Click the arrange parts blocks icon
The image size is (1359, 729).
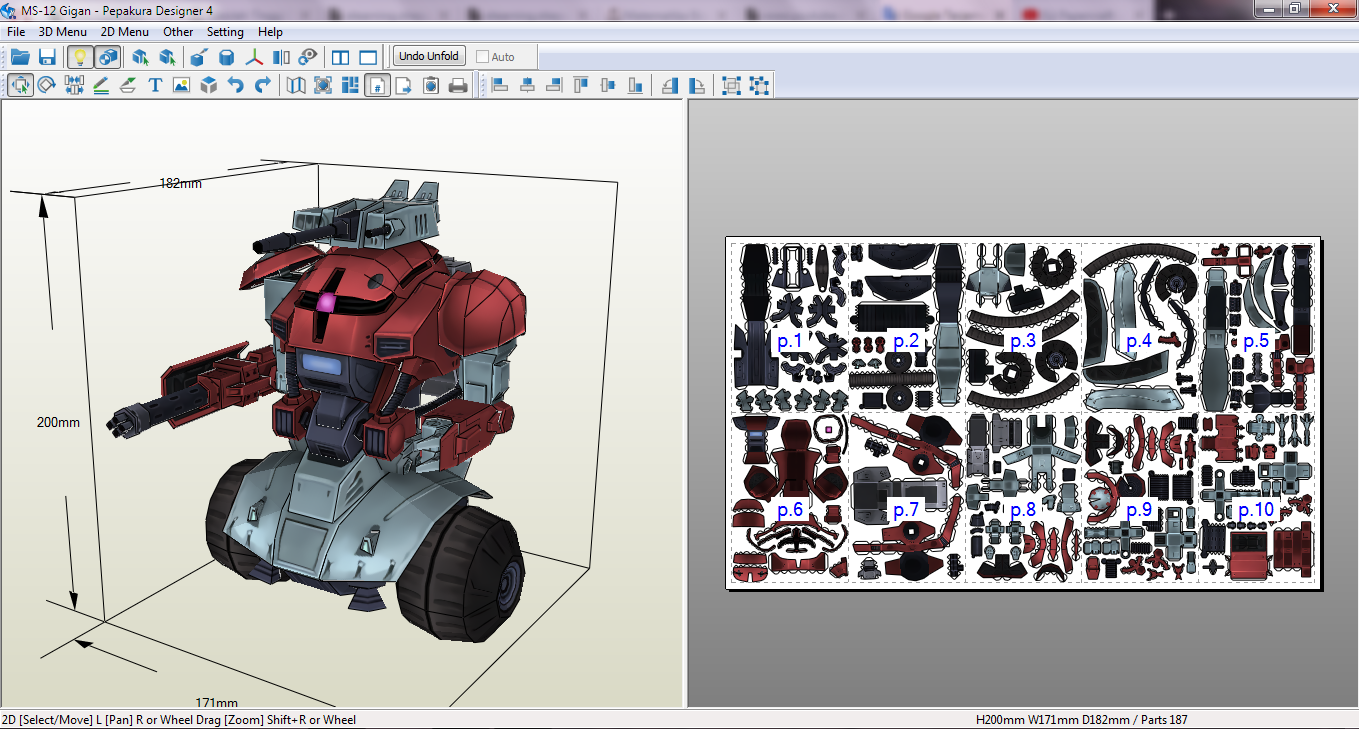(350, 85)
